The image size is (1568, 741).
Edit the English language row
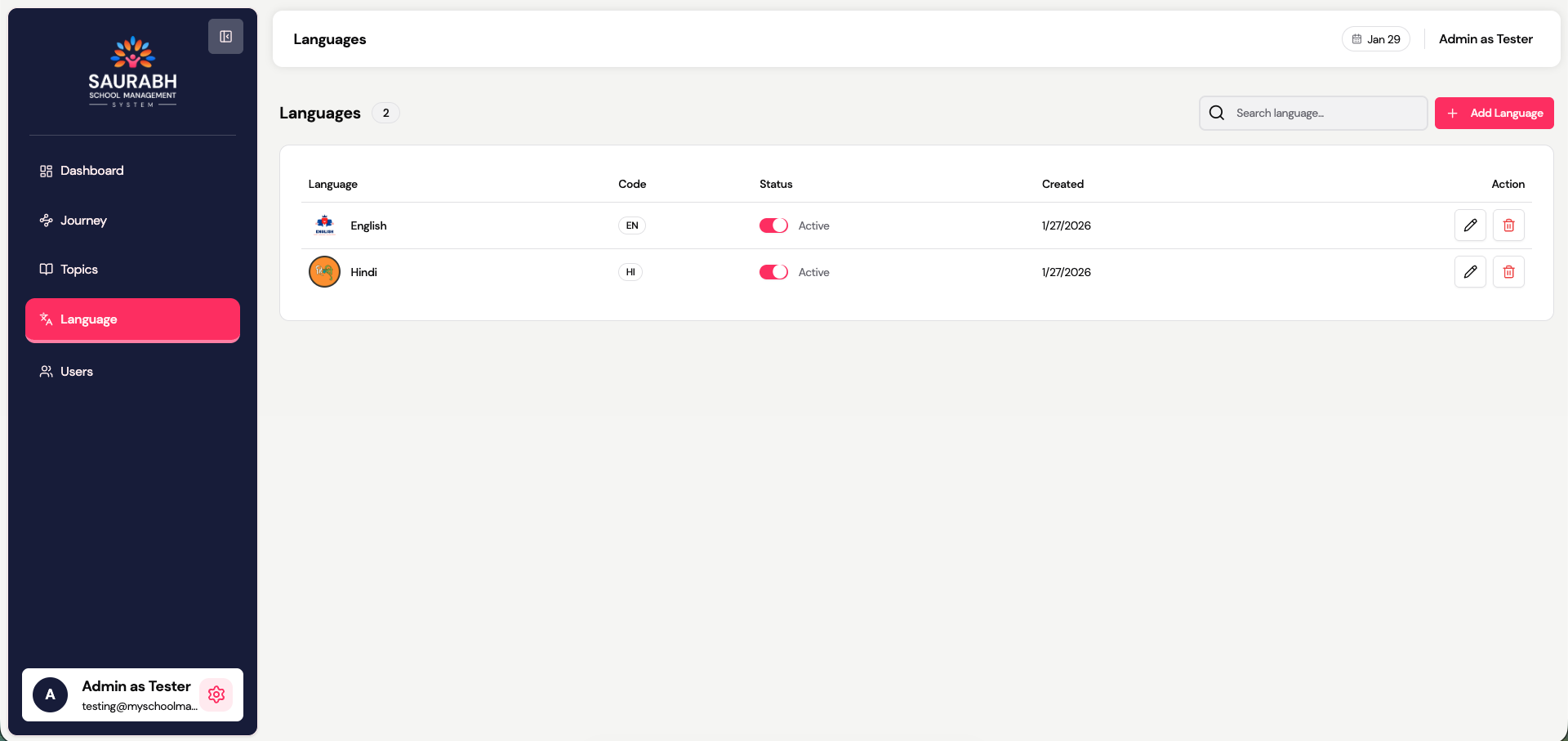pos(1469,225)
